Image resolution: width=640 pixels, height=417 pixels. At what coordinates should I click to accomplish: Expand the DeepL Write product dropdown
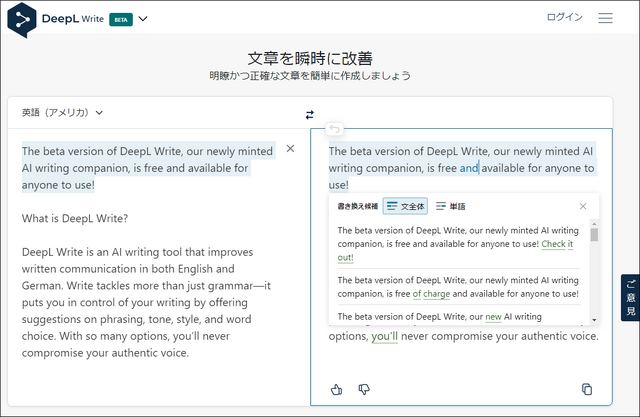143,18
